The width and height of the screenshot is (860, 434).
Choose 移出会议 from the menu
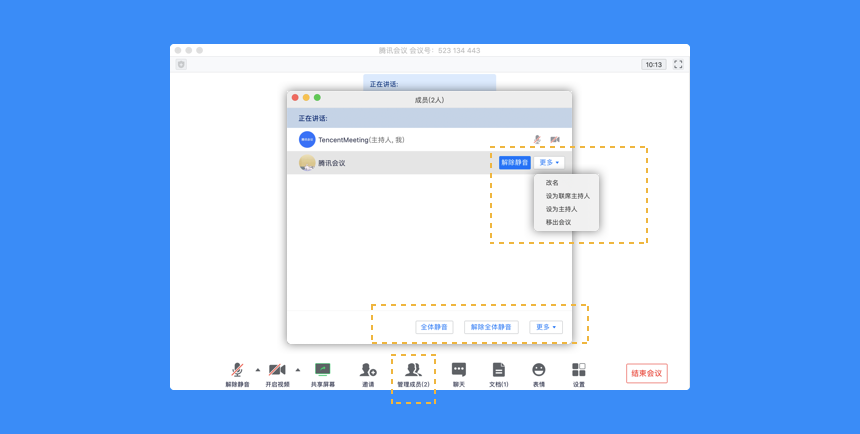click(558, 222)
